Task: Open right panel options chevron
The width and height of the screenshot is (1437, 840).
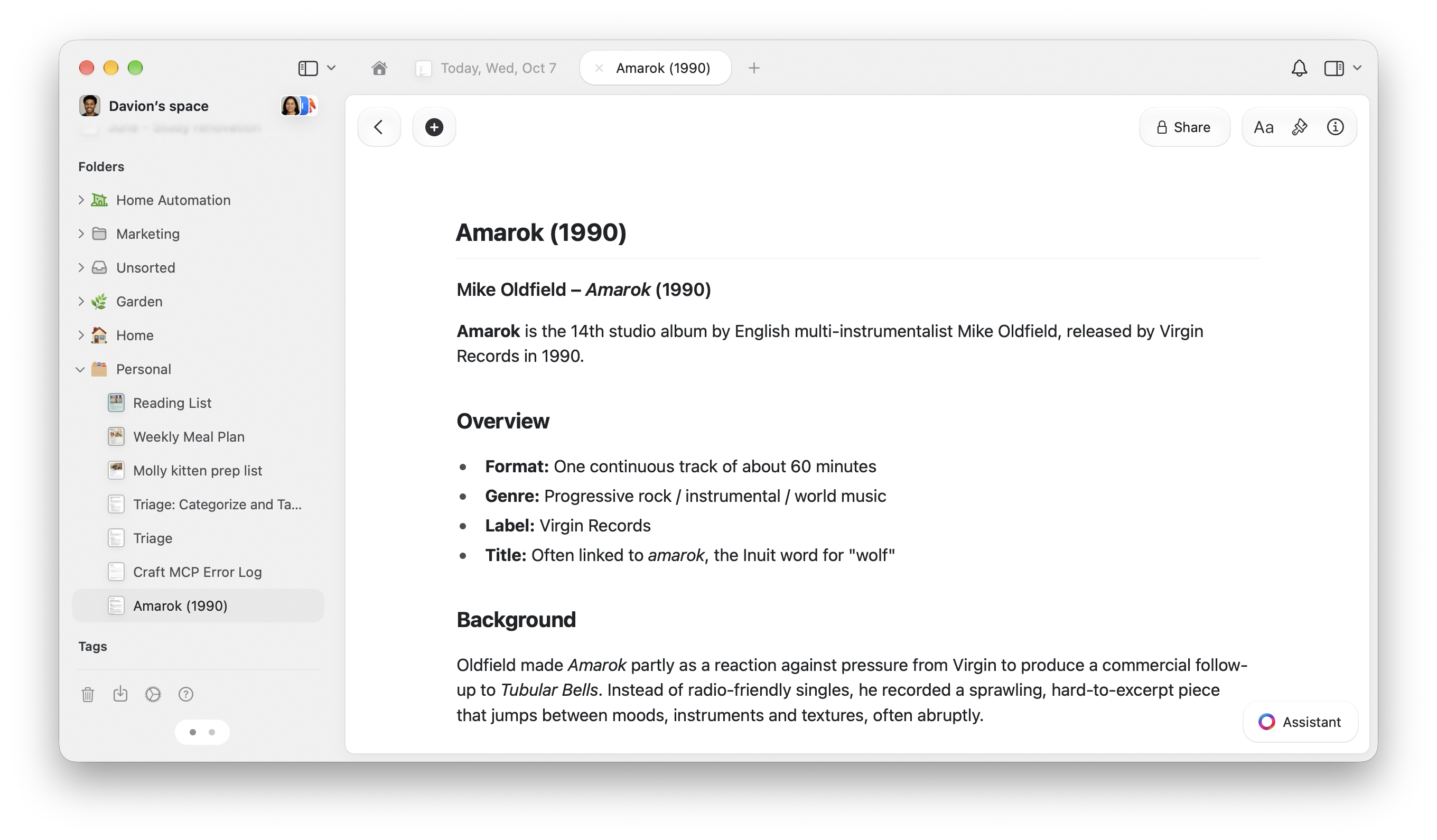Action: (x=1357, y=68)
